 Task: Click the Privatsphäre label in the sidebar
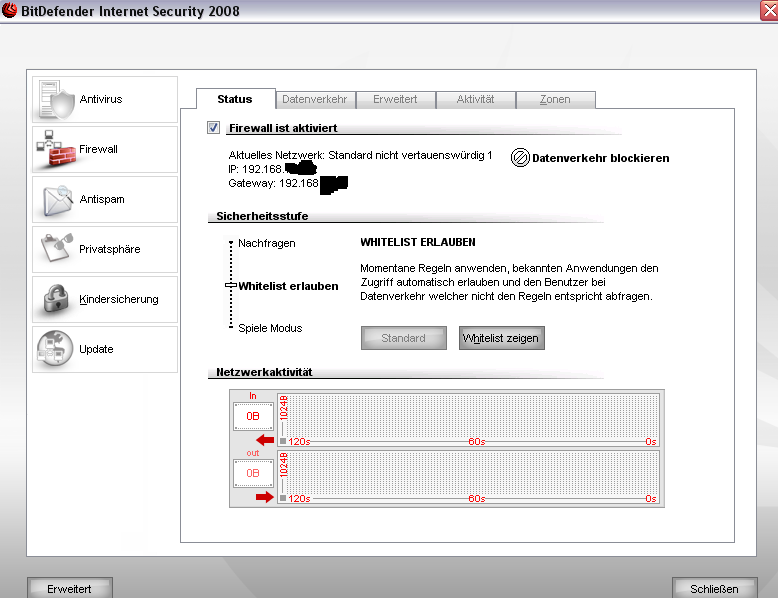110,249
